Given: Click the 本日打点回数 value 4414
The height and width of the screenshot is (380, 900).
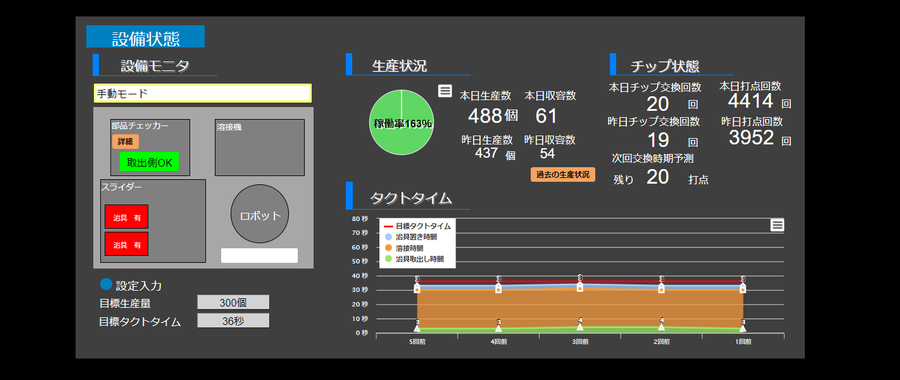Looking at the screenshot, I should click(x=751, y=101).
